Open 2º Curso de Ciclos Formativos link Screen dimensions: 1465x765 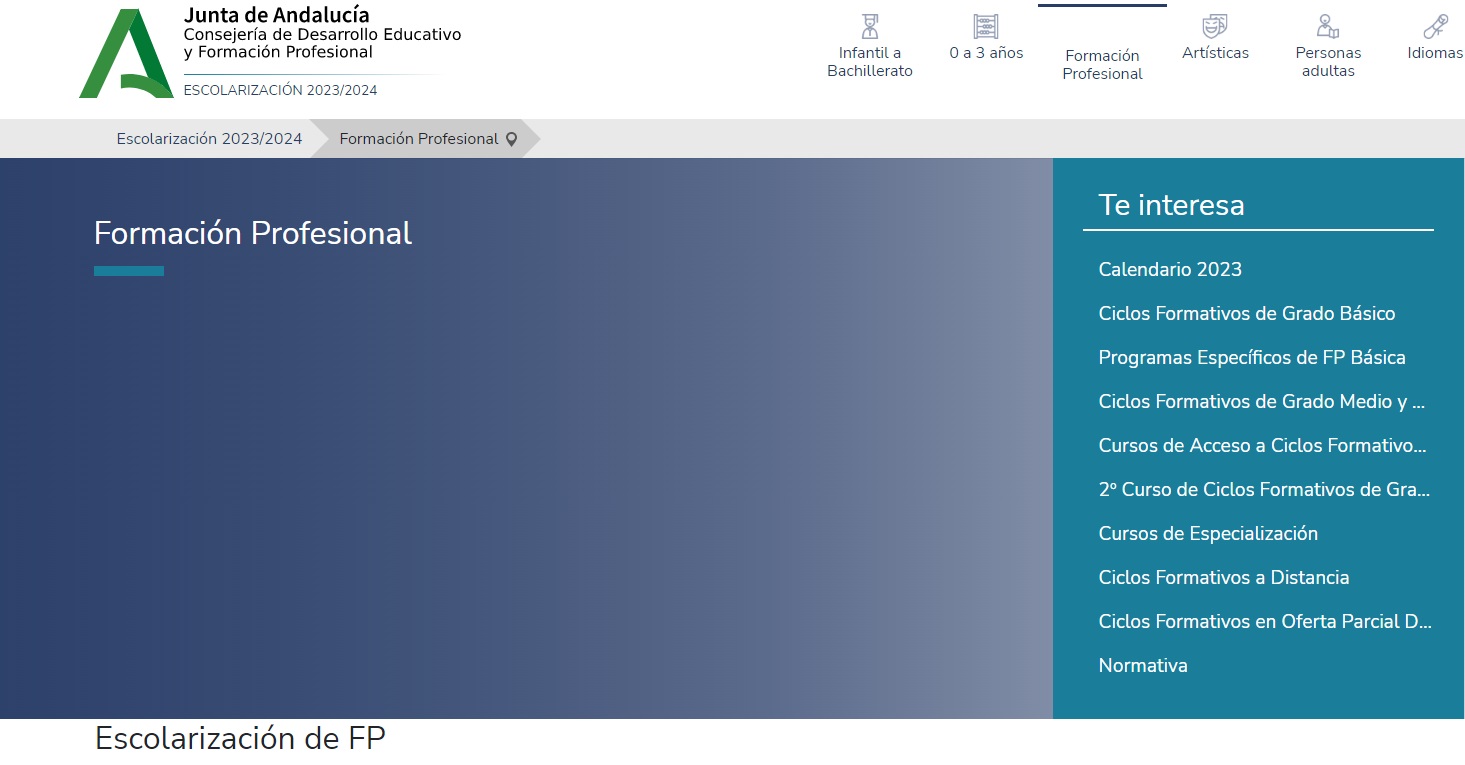(x=1263, y=489)
